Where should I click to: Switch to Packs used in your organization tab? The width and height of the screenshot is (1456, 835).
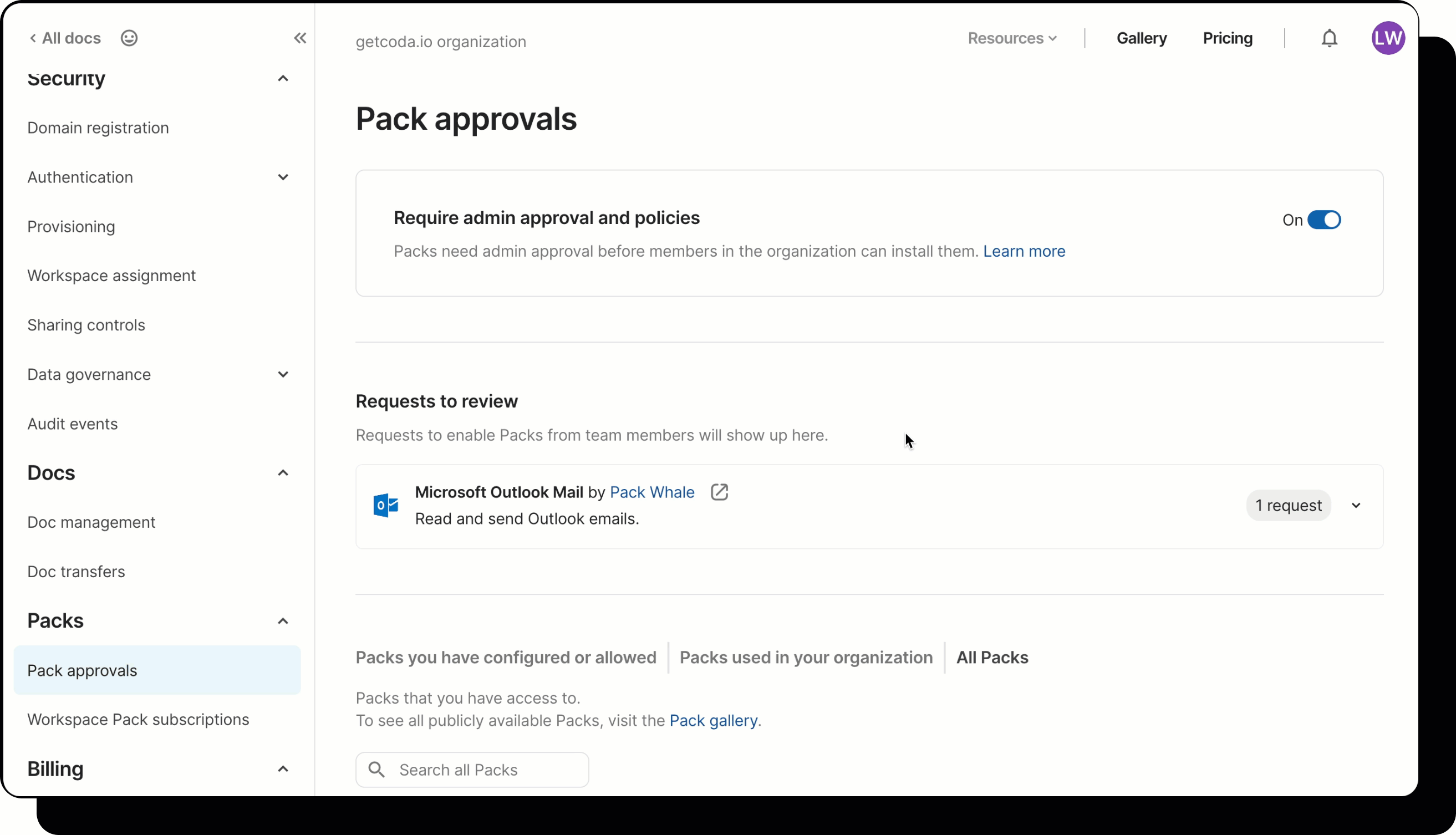[806, 657]
